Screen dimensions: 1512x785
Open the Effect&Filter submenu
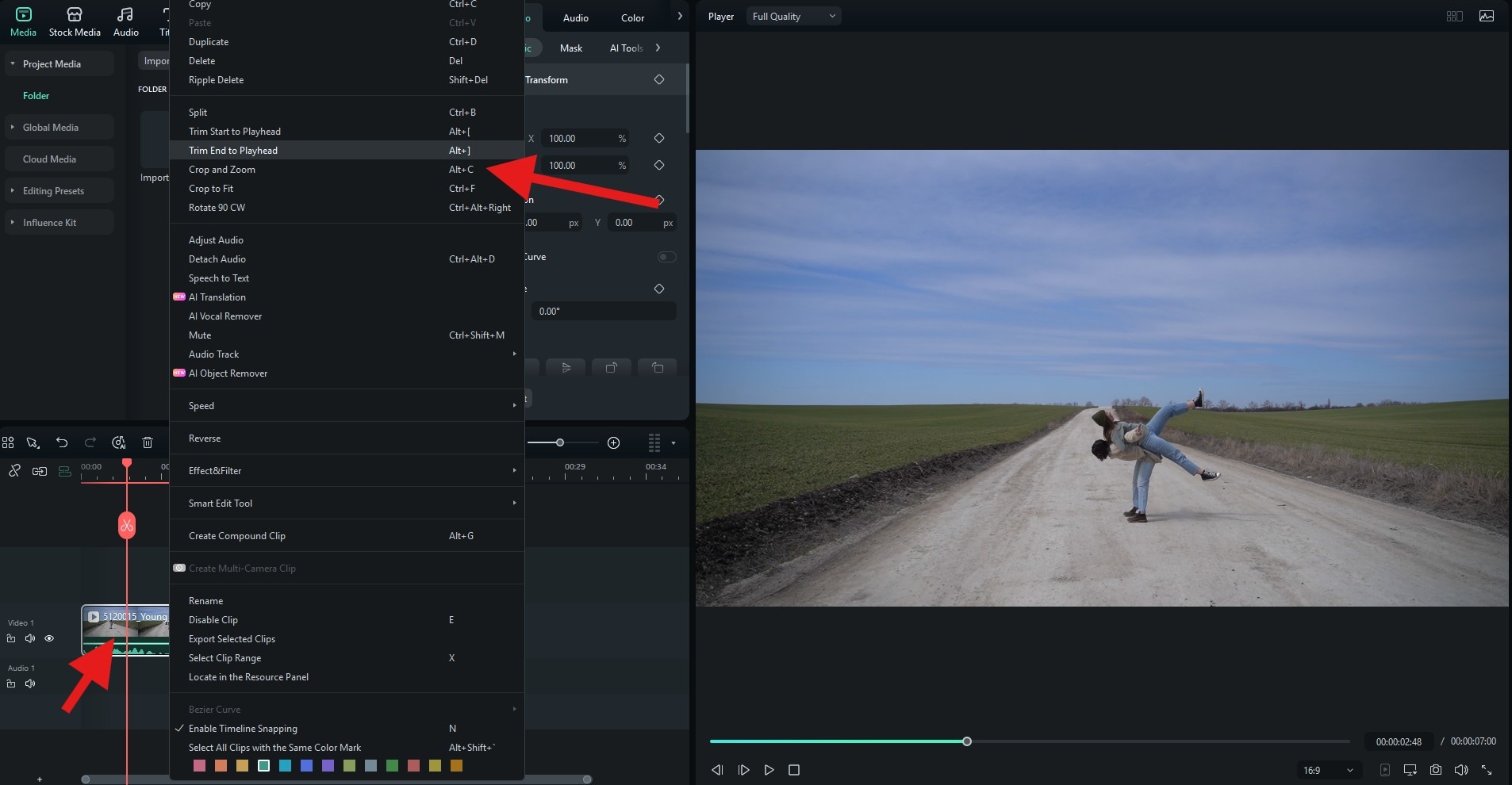(347, 470)
